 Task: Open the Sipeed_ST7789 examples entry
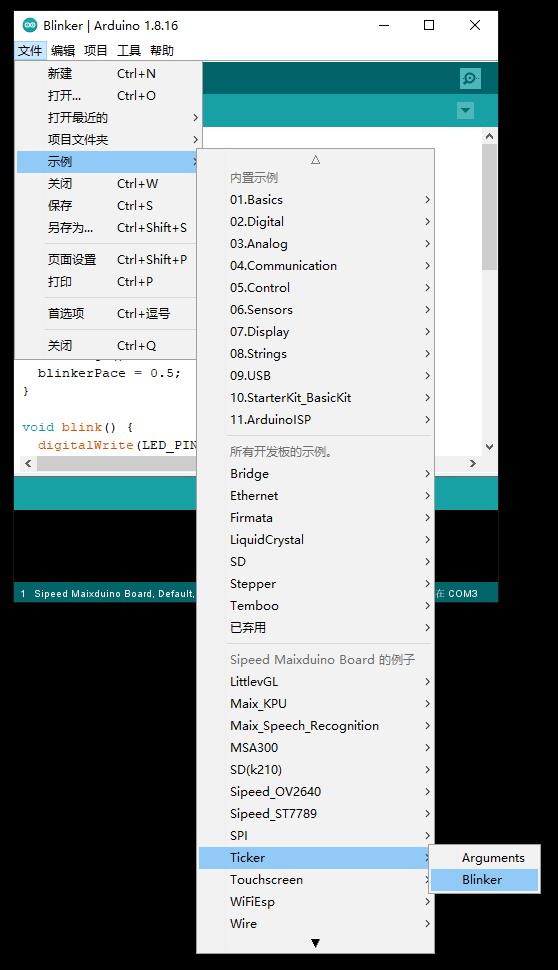click(x=315, y=813)
